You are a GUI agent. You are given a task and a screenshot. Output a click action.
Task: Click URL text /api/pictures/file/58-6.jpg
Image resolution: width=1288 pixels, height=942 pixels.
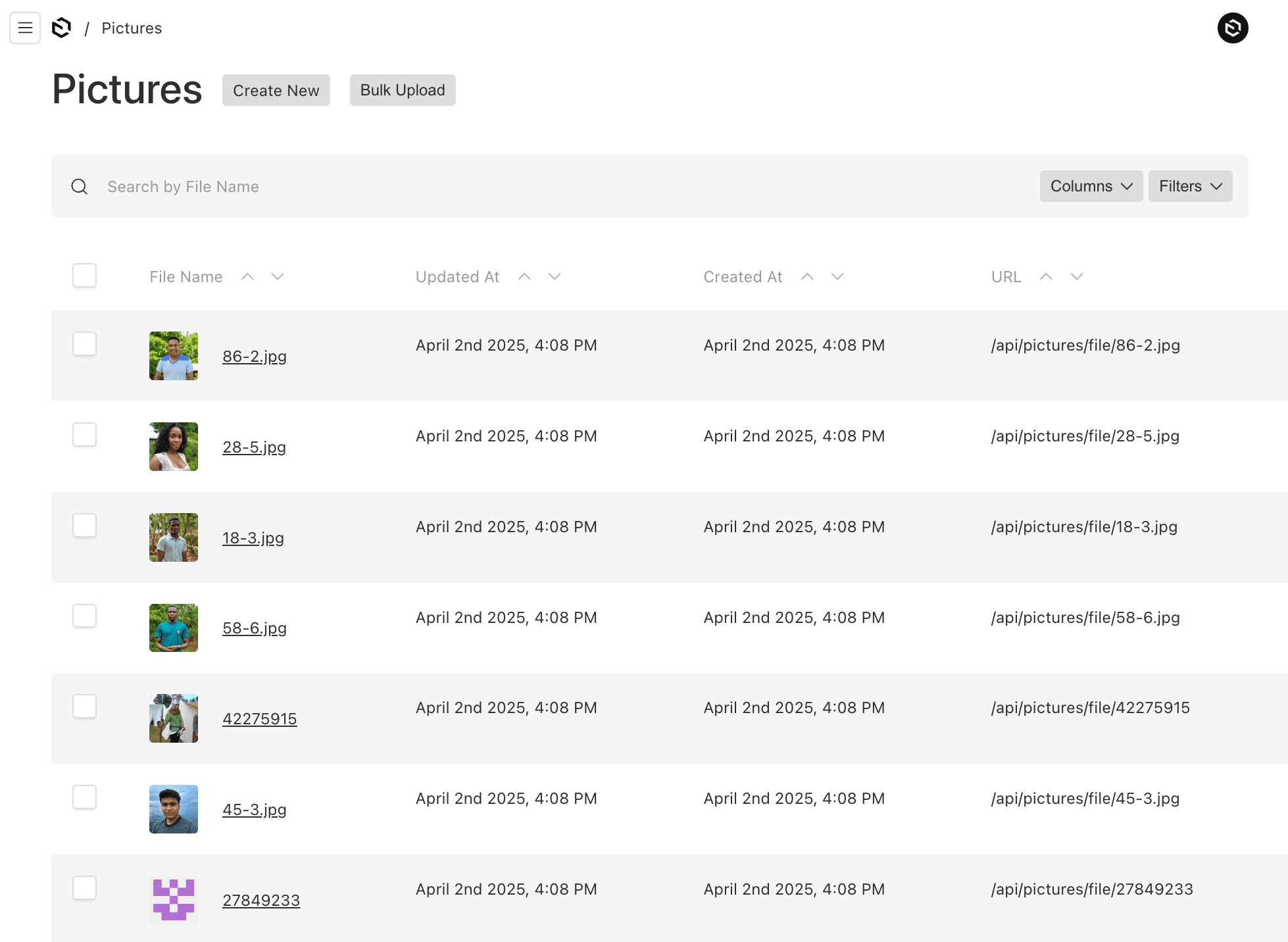pyautogui.click(x=1085, y=618)
